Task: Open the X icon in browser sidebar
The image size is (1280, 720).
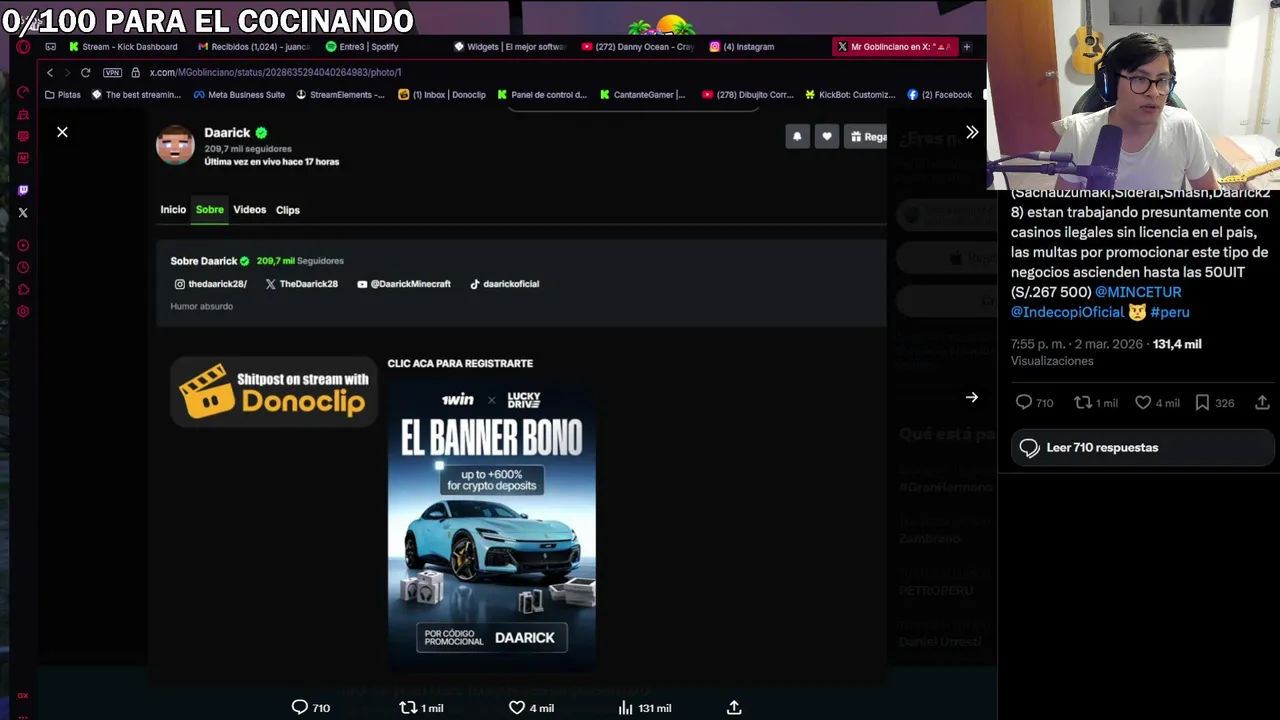Action: tap(23, 212)
